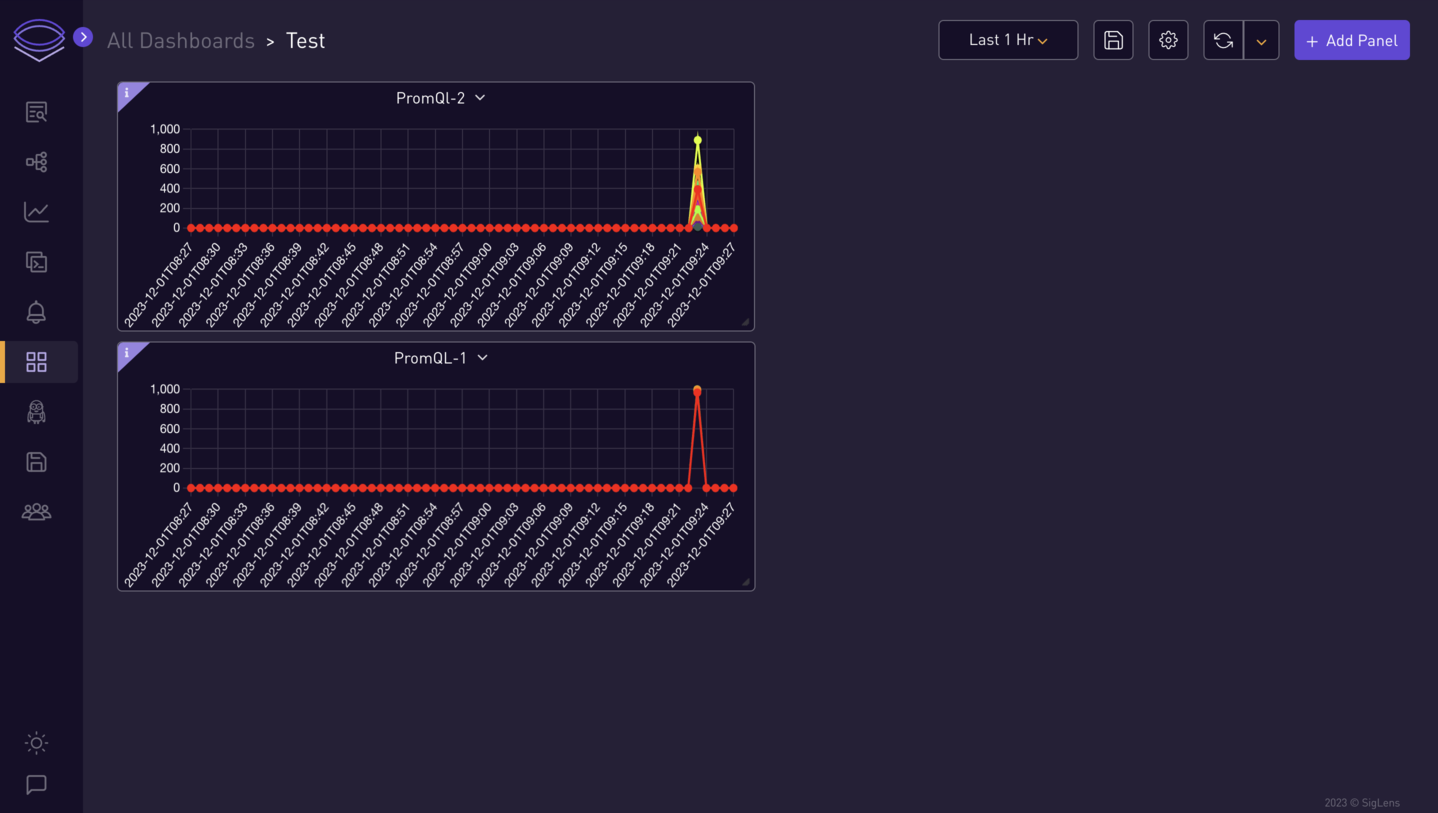Open dashboard settings gear
This screenshot has width=1438, height=813.
pyautogui.click(x=1168, y=40)
